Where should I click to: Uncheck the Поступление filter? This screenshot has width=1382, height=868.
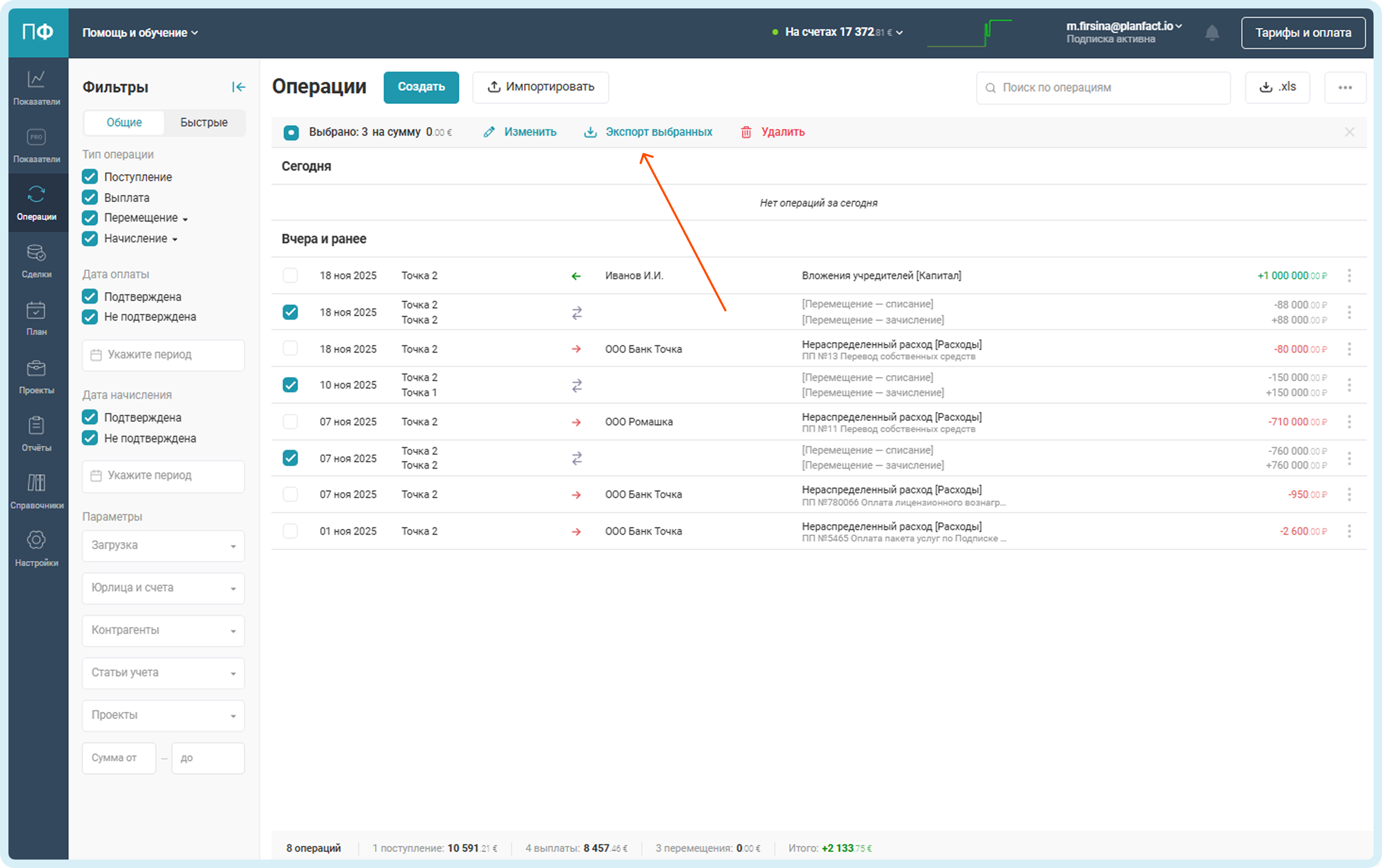coord(90,177)
